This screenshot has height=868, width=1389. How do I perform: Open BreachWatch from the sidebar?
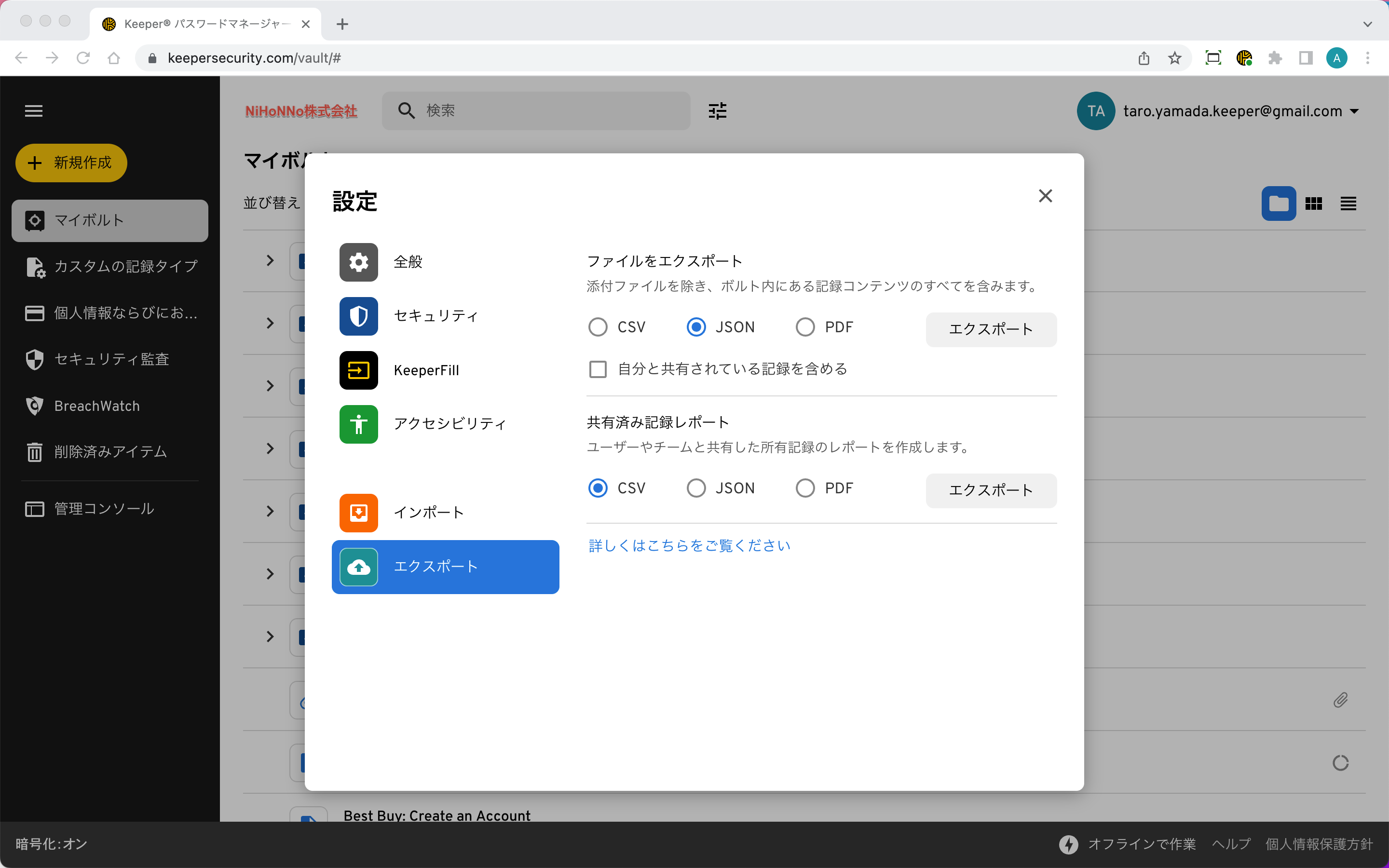(96, 406)
